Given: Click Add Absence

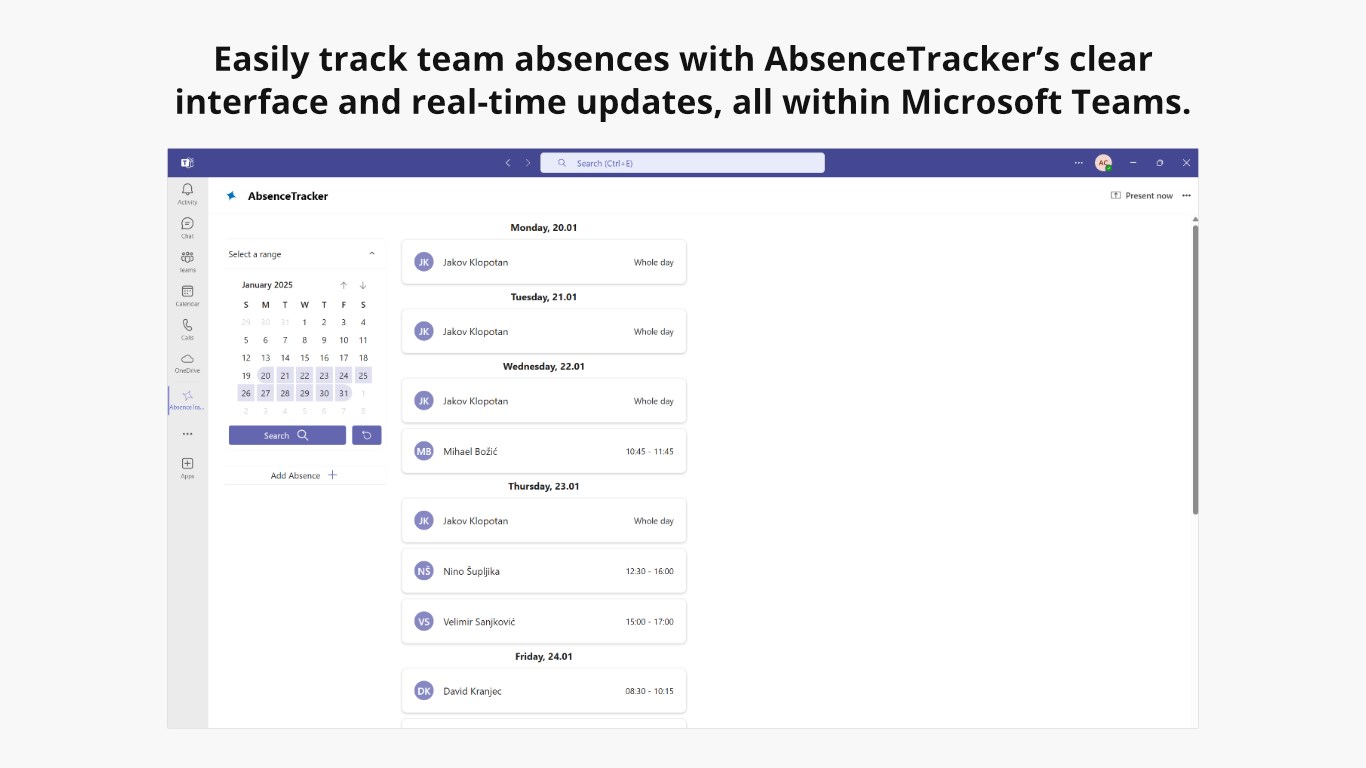Looking at the screenshot, I should coord(304,476).
